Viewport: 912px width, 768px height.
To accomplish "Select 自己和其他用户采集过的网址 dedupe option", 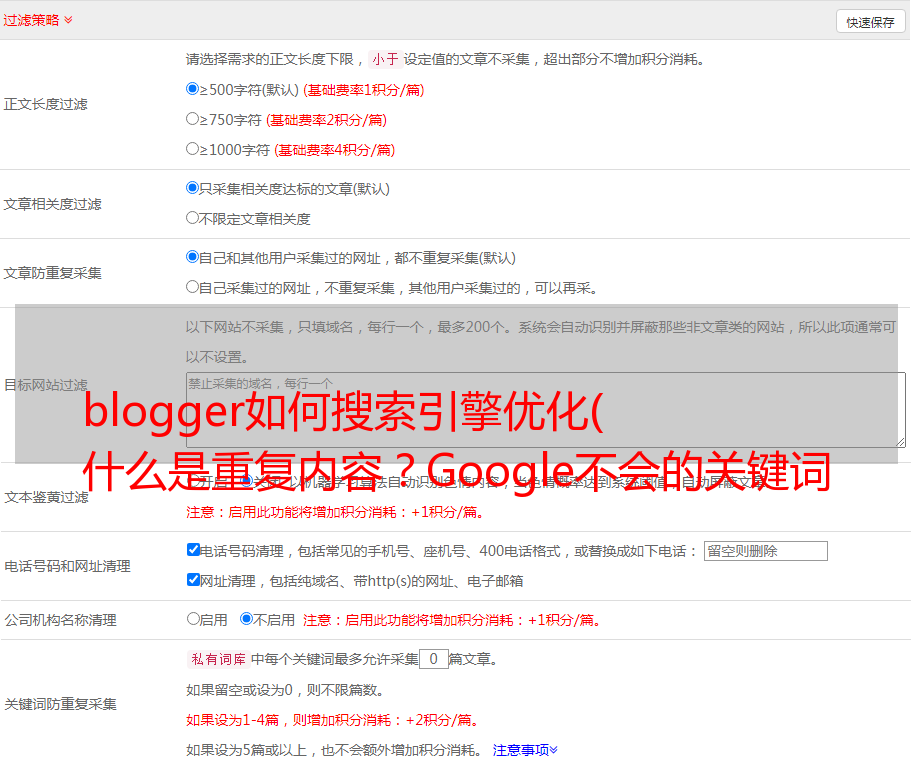I will [x=192, y=257].
